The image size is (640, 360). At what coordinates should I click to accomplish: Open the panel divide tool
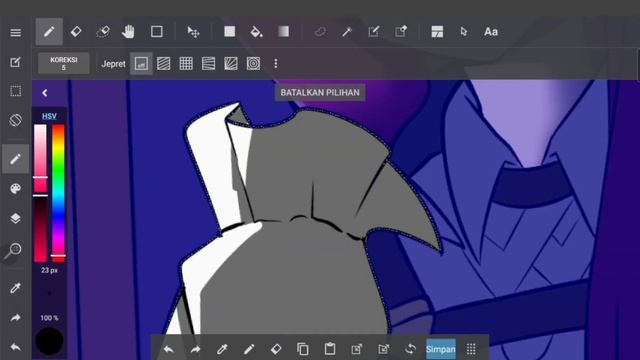(437, 32)
